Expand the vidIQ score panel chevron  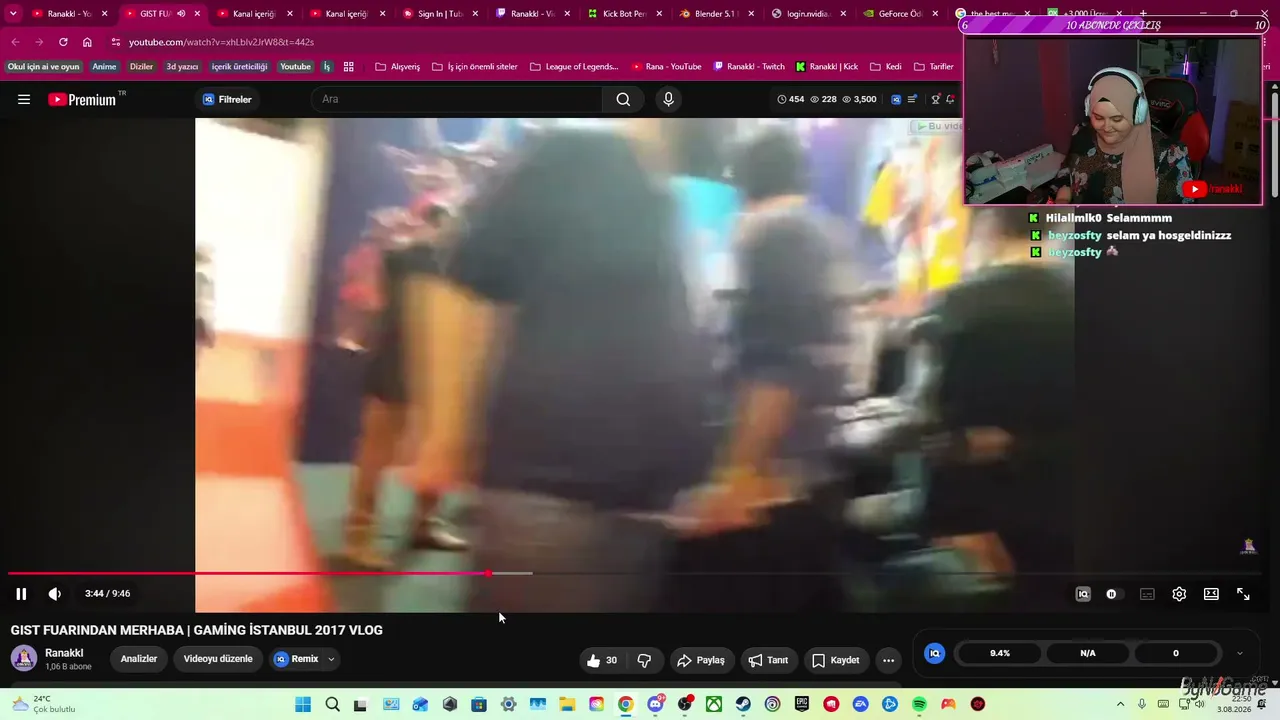[x=1240, y=653]
